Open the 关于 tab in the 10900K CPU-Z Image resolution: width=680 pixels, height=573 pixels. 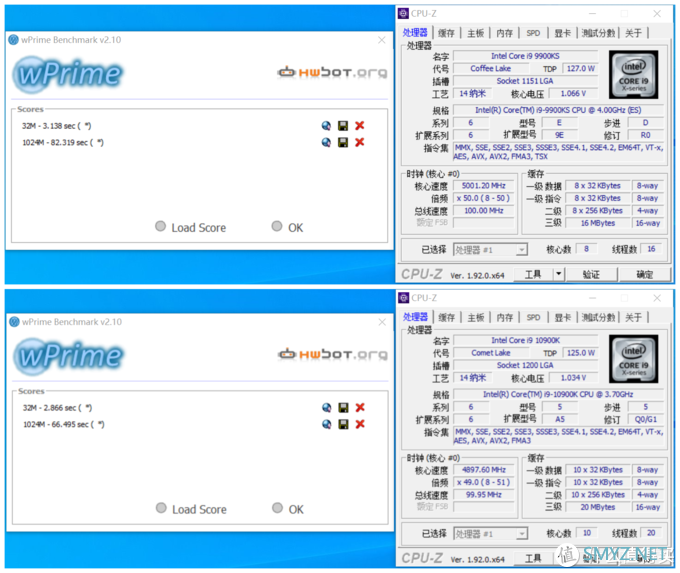pyautogui.click(x=634, y=318)
